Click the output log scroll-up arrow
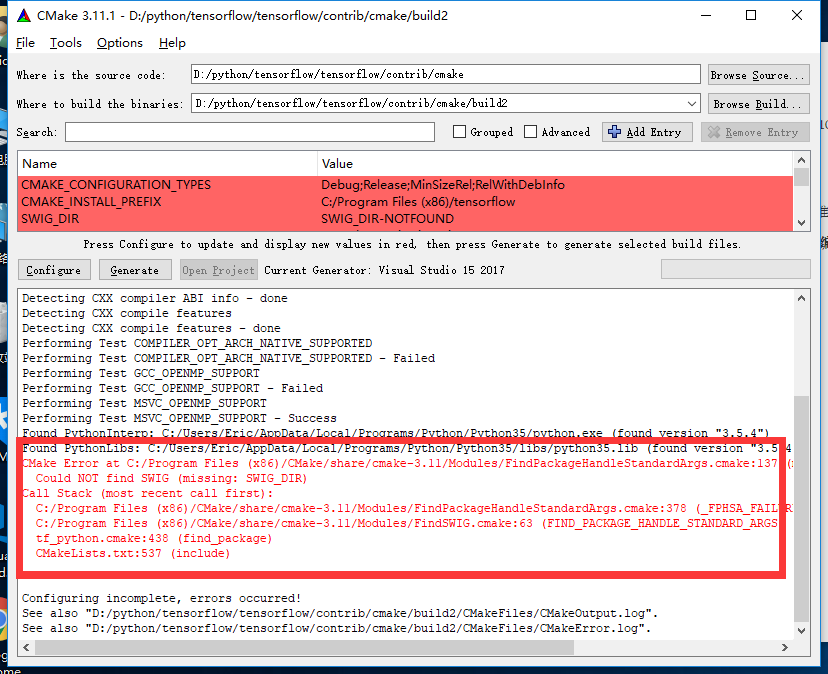This screenshot has width=828, height=674. pyautogui.click(x=801, y=298)
